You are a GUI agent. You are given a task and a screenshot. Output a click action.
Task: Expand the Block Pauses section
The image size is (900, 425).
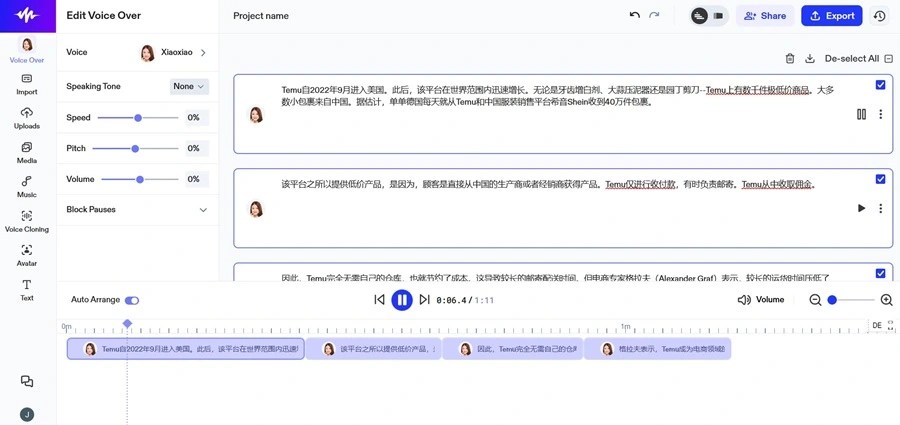coord(137,210)
